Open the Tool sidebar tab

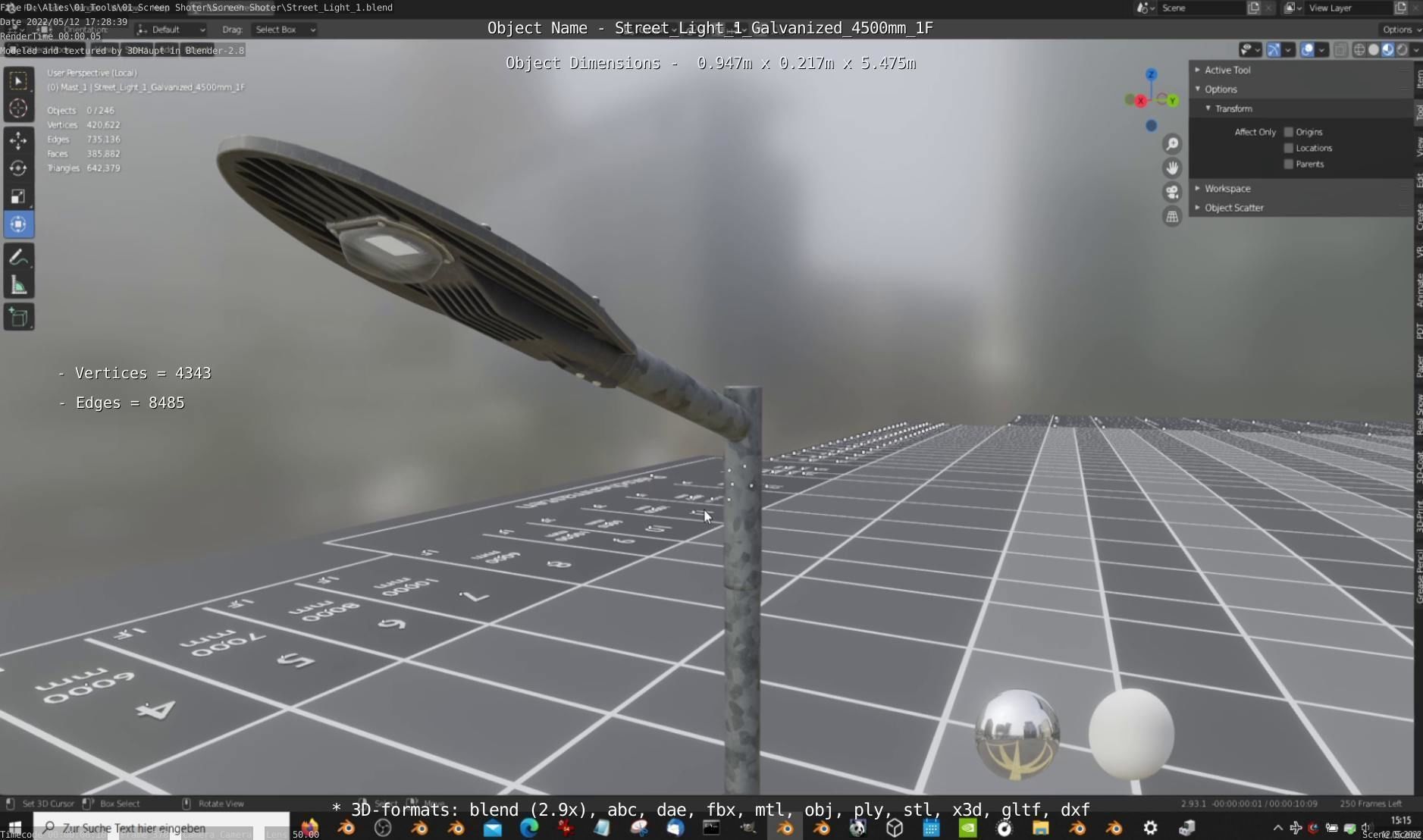pos(1418,113)
